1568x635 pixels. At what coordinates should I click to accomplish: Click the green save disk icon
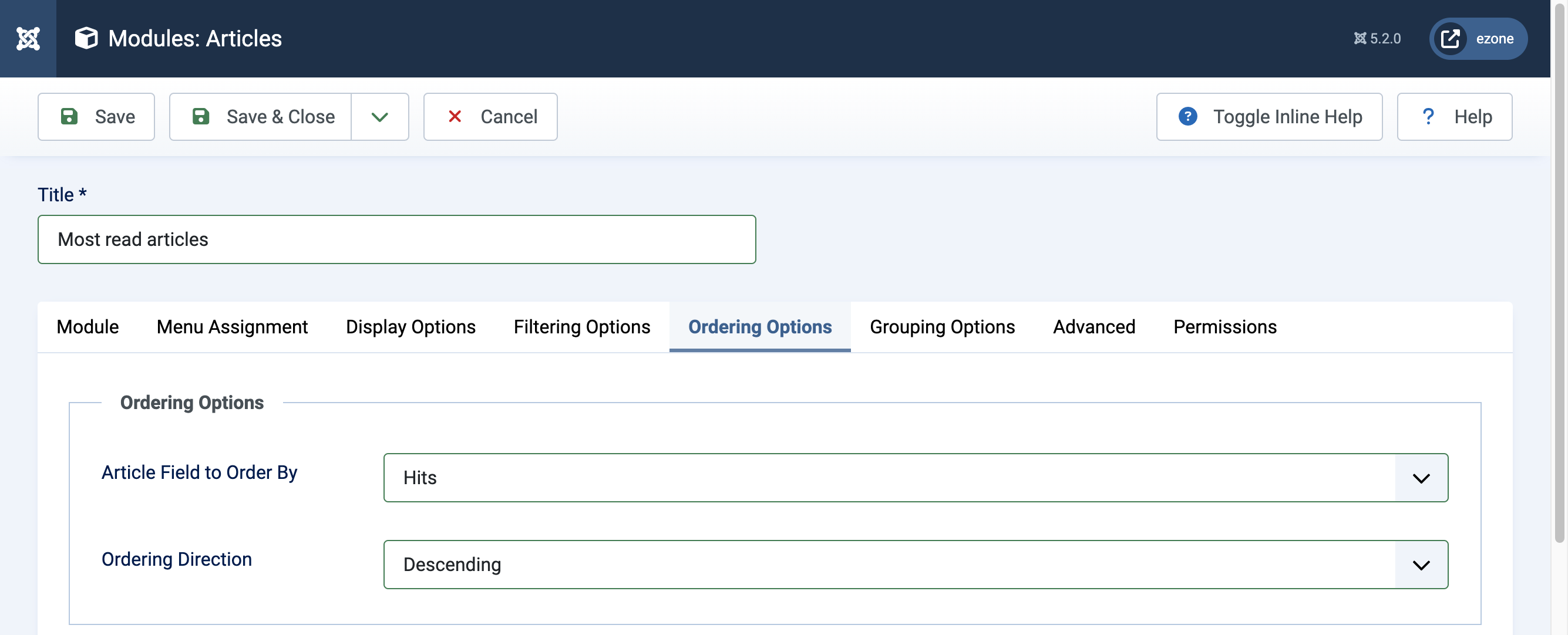(69, 117)
